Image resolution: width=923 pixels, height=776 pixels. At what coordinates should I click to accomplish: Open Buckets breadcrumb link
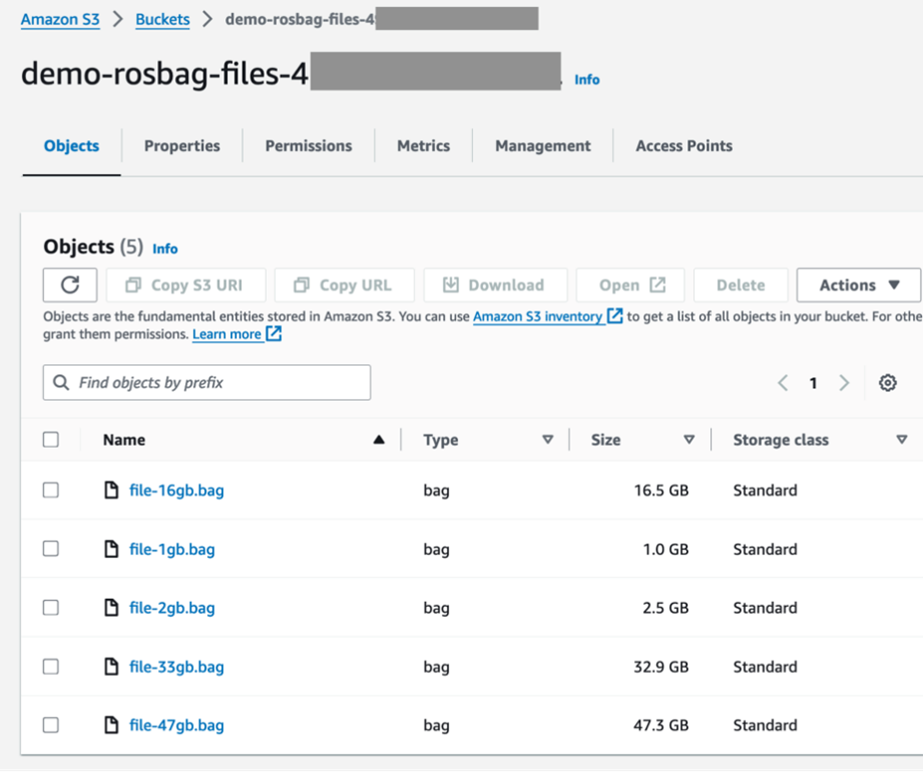[x=162, y=19]
